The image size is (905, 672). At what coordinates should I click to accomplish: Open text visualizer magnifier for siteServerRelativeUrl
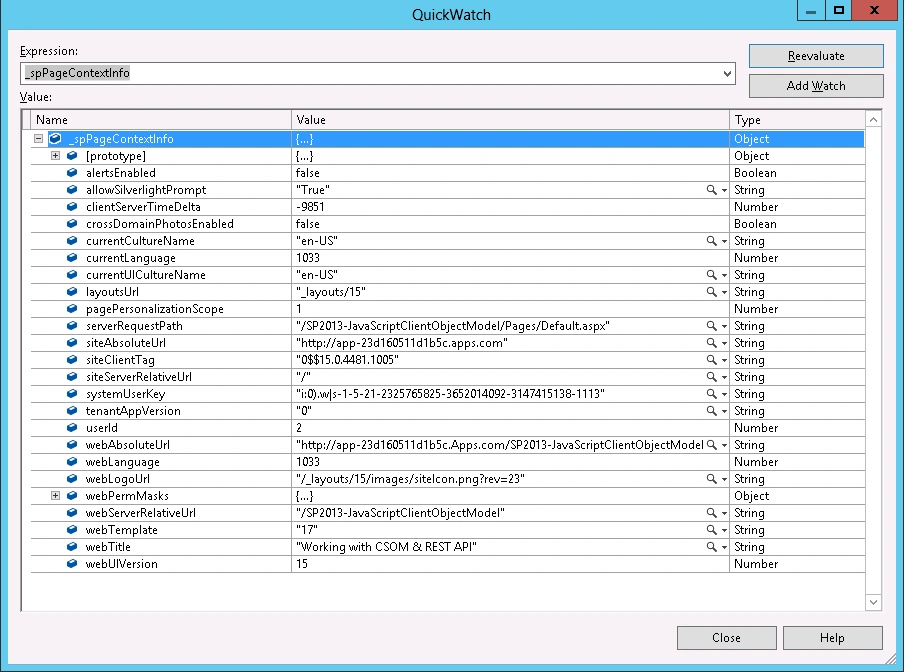pyautogui.click(x=712, y=376)
